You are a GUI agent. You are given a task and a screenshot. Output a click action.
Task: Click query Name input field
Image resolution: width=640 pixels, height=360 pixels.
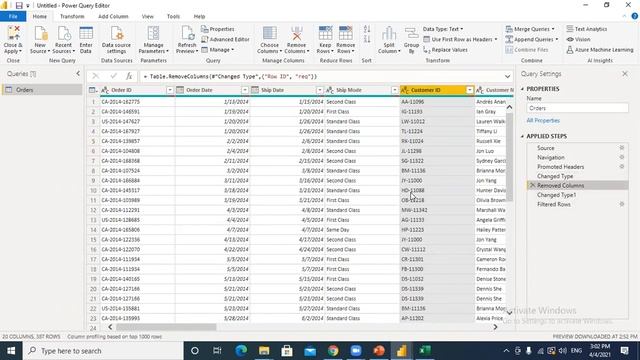[577, 108]
